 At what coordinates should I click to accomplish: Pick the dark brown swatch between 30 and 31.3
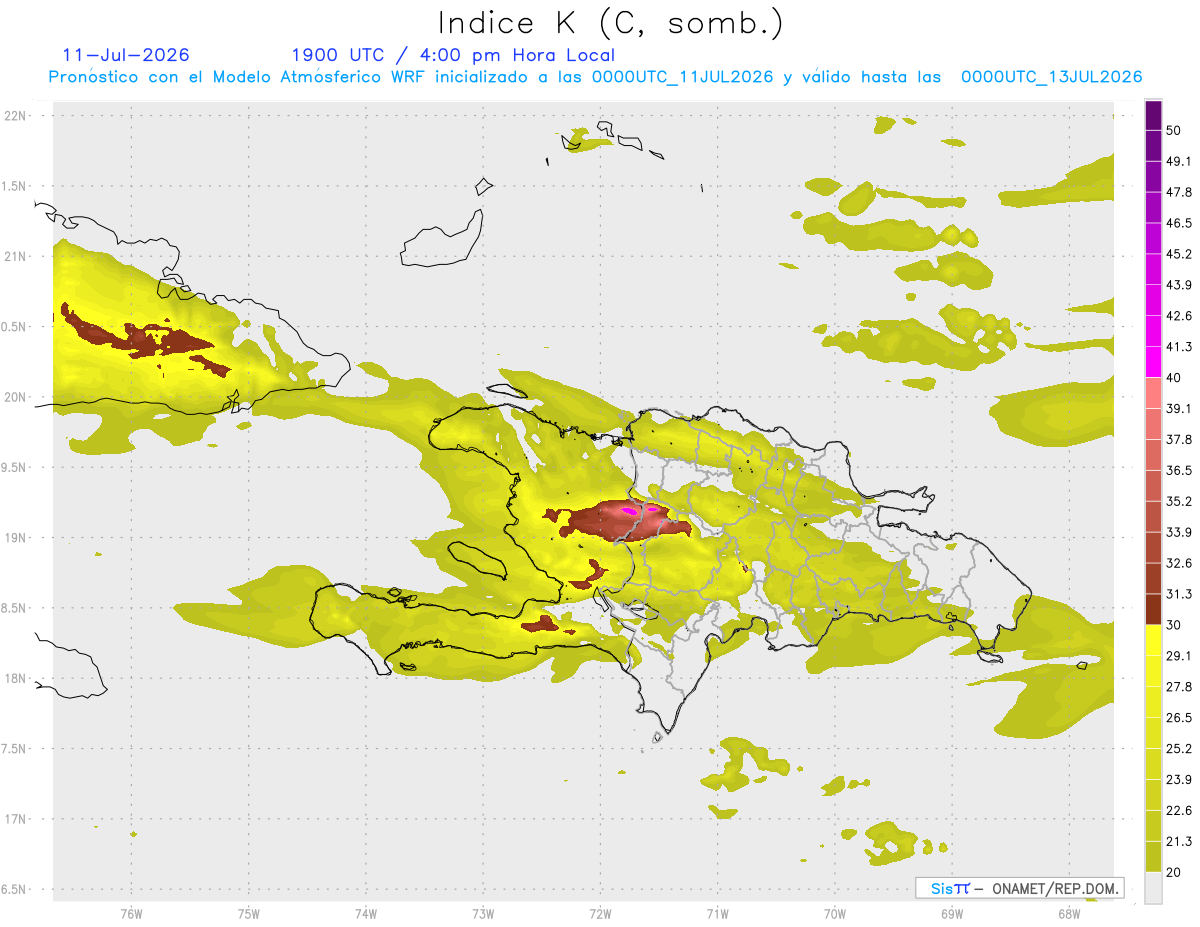(1153, 609)
